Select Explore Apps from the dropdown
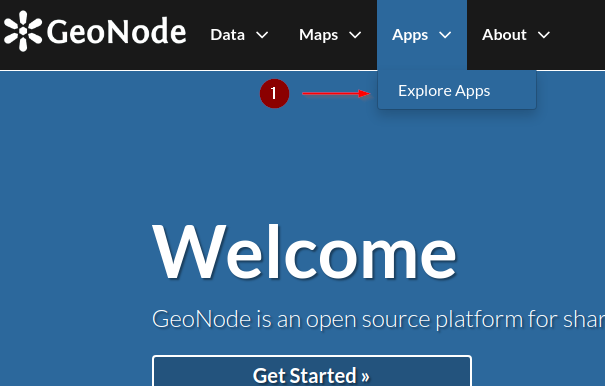This screenshot has height=386, width=605. tap(457, 91)
